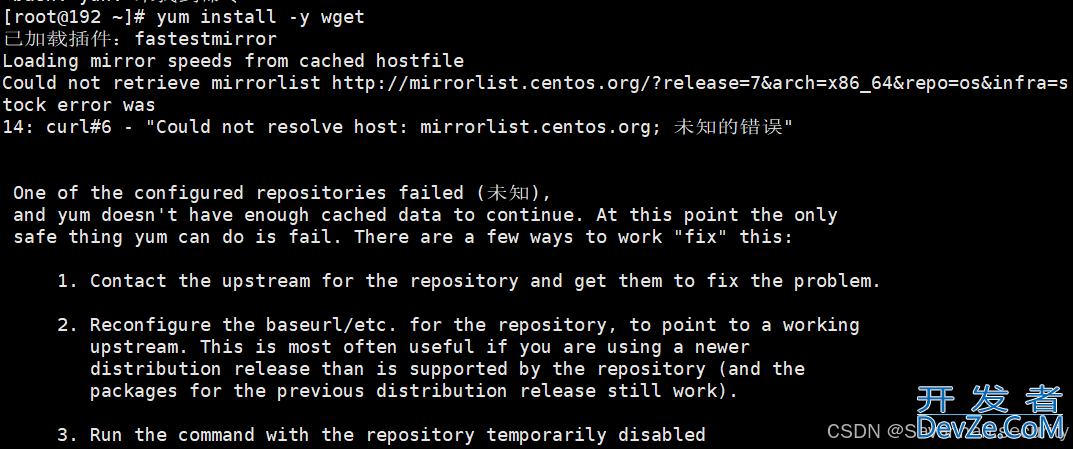The height and width of the screenshot is (449, 1073).
Task: Click option 2 'Reconfigure the baseurl/etc.' line
Action: [458, 324]
